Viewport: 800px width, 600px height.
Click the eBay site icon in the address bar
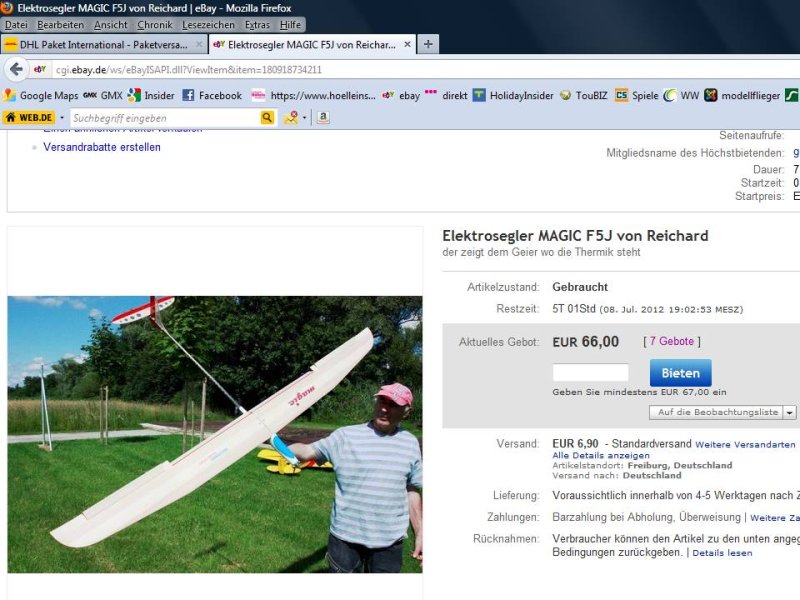40,69
